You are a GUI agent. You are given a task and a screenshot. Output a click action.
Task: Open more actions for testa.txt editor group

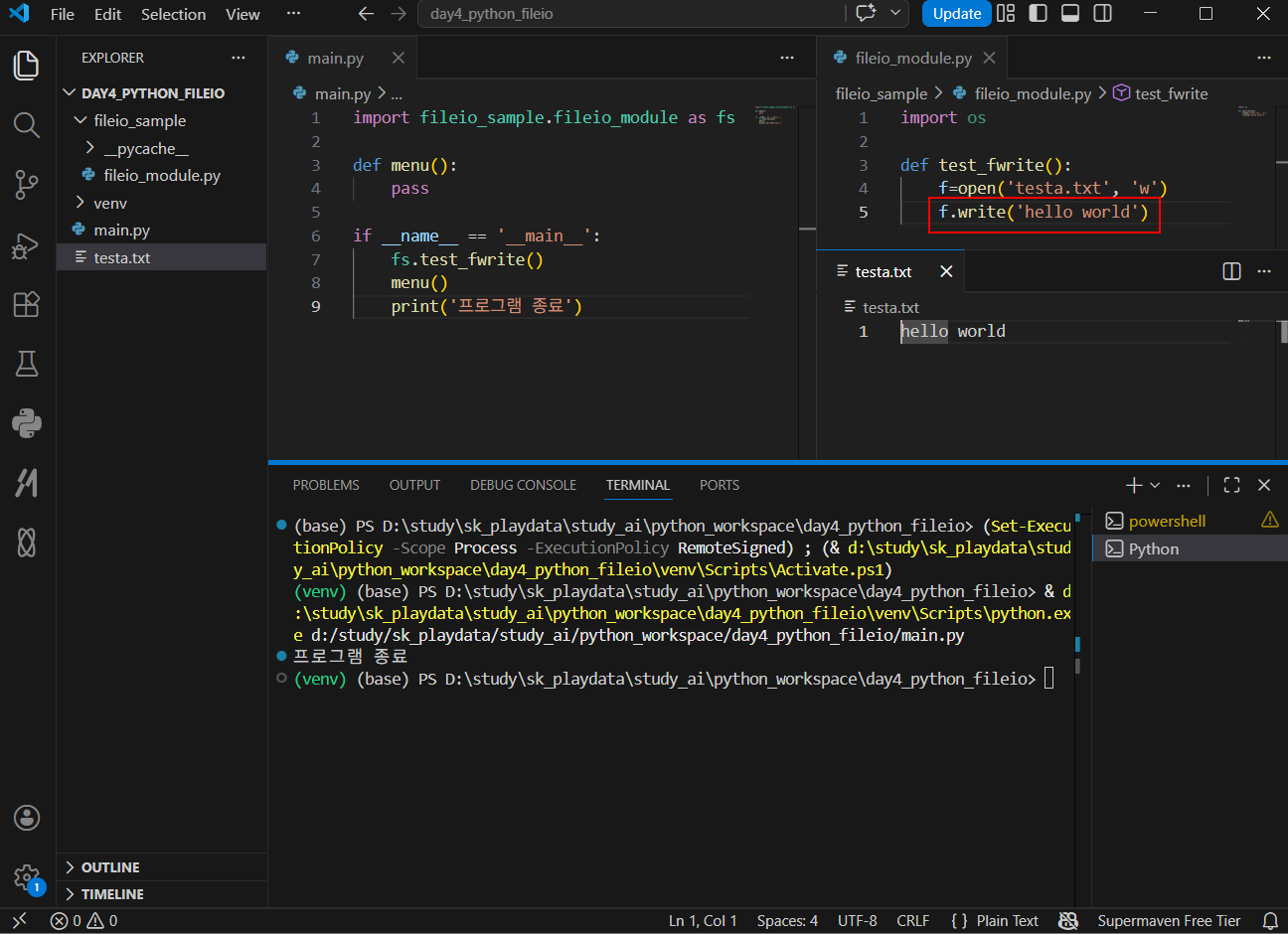[x=1264, y=271]
